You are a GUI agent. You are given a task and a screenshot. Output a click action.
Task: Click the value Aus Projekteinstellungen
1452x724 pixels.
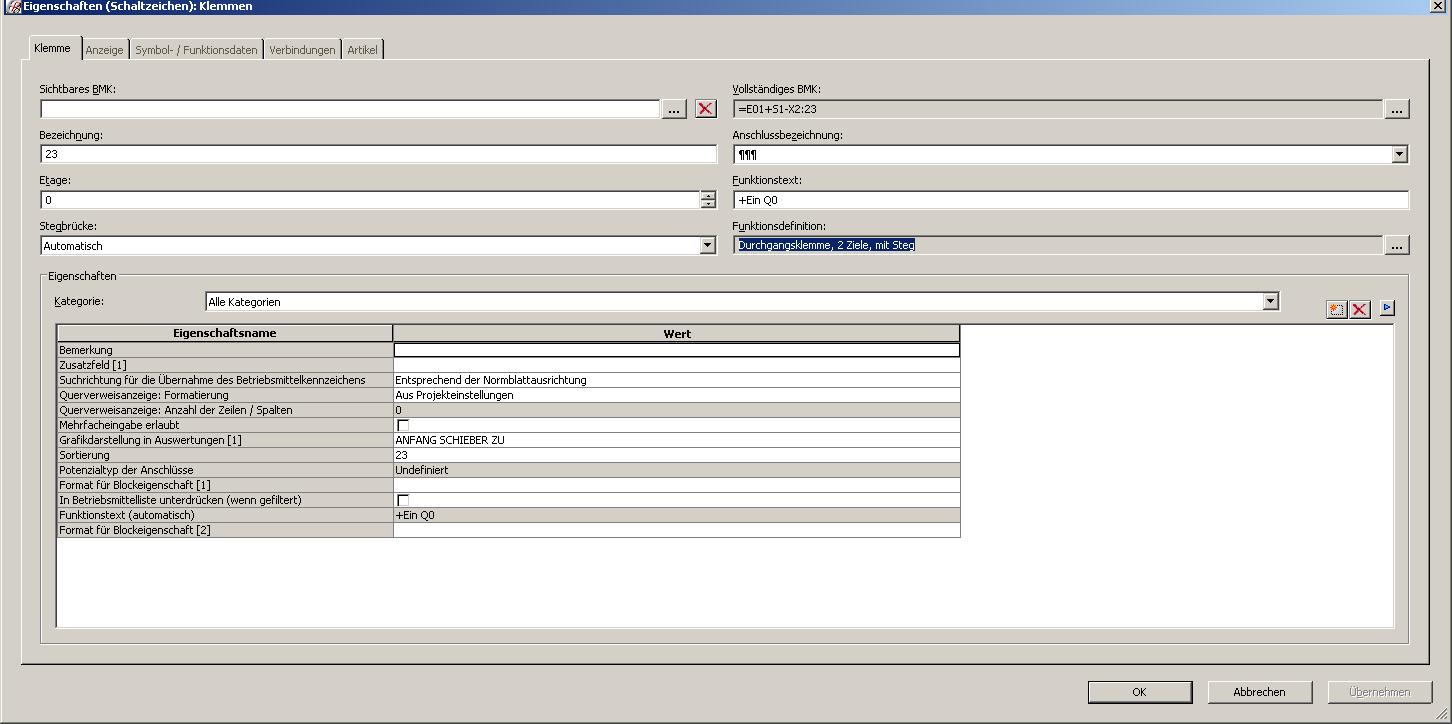(677, 395)
